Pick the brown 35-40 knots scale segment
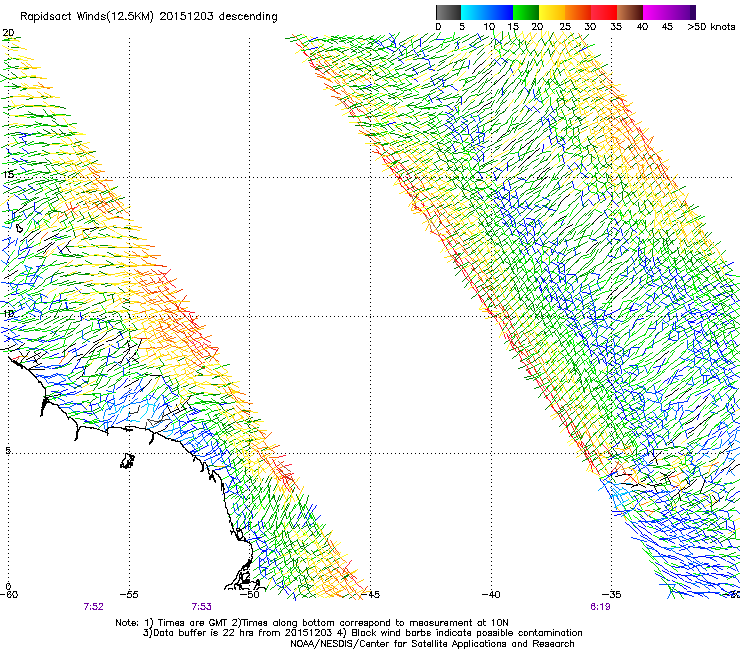This screenshot has height=650, width=740. click(x=630, y=12)
